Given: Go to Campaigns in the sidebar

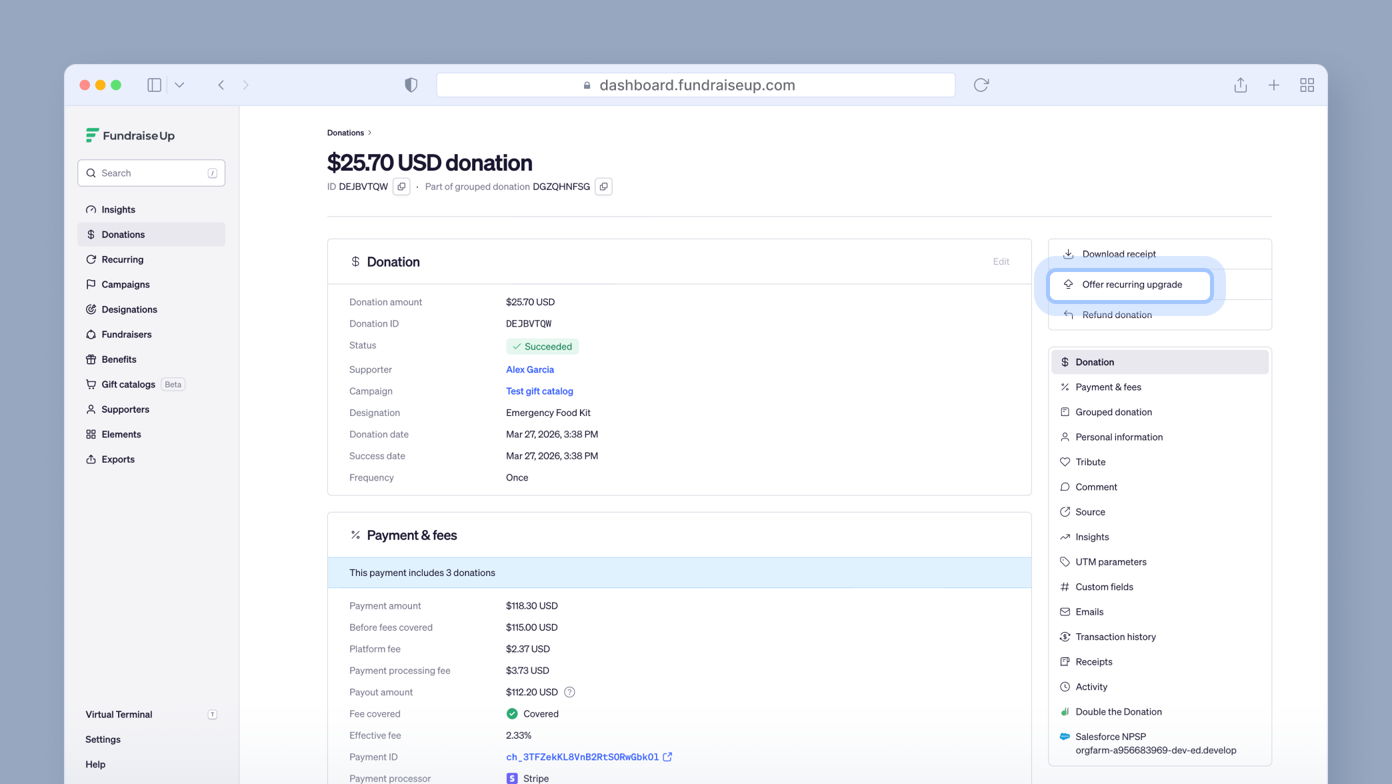Looking at the screenshot, I should point(151,284).
